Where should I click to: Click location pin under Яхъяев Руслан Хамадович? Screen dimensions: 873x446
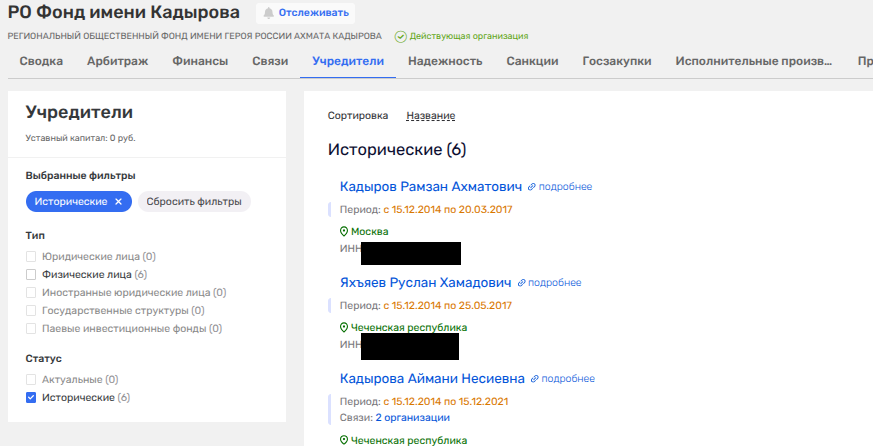click(x=344, y=327)
